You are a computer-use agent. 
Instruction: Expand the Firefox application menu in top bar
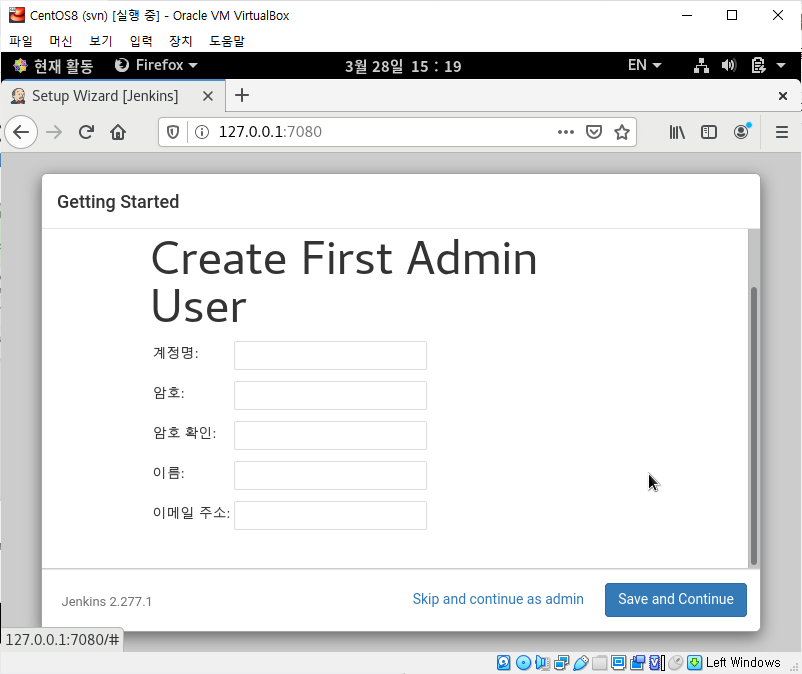pyautogui.click(x=157, y=65)
